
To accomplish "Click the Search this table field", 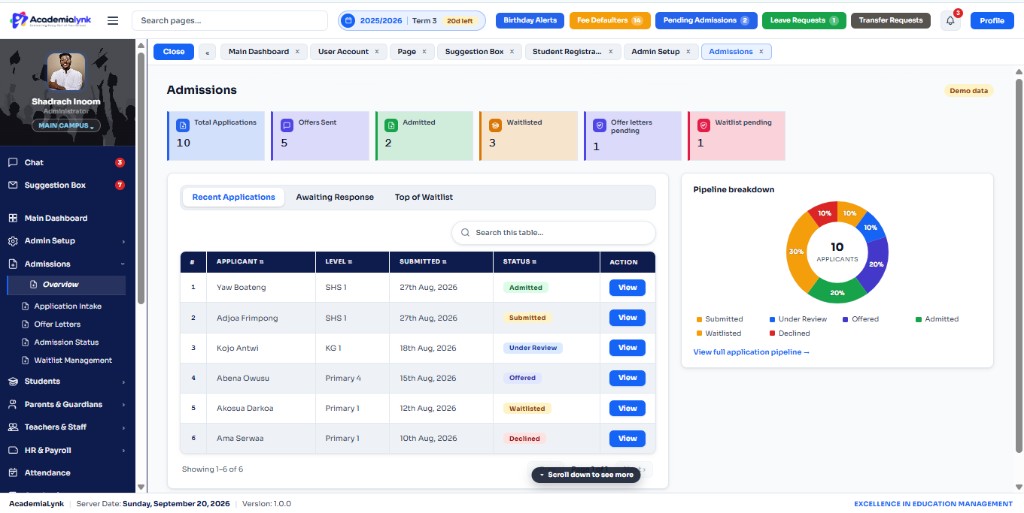I will pyautogui.click(x=553, y=232).
